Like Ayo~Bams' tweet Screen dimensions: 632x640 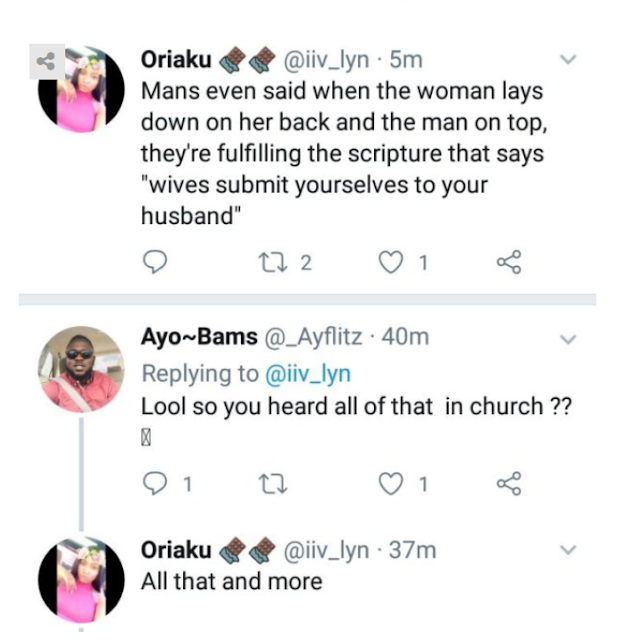coord(391,485)
